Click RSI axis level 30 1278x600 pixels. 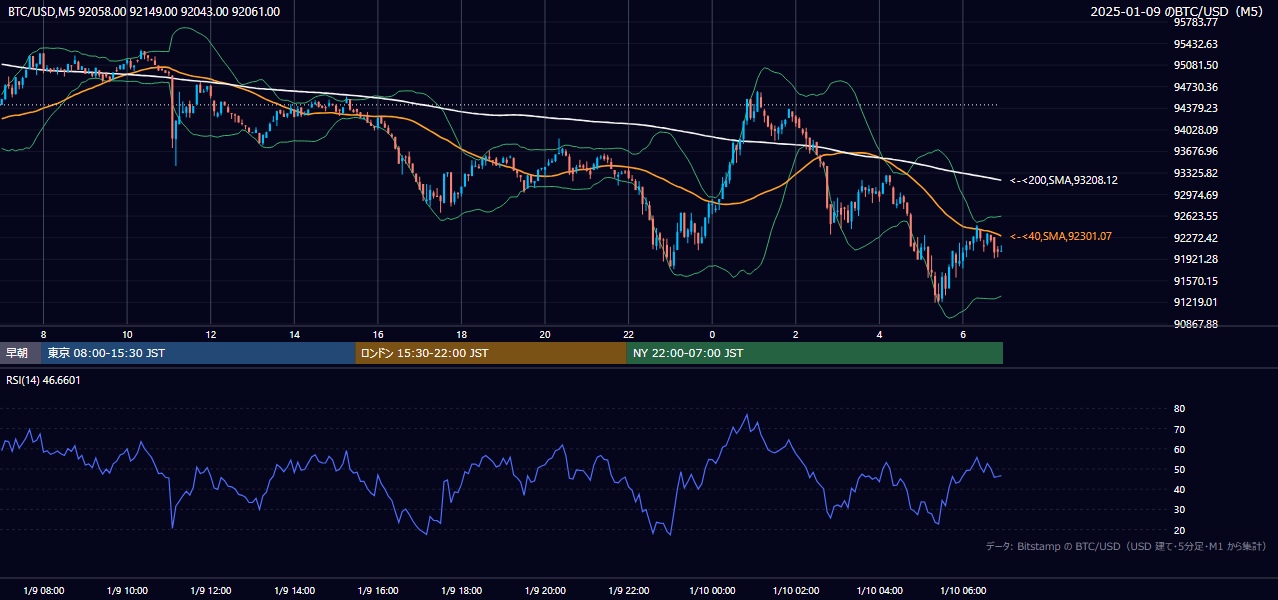pyautogui.click(x=1179, y=510)
